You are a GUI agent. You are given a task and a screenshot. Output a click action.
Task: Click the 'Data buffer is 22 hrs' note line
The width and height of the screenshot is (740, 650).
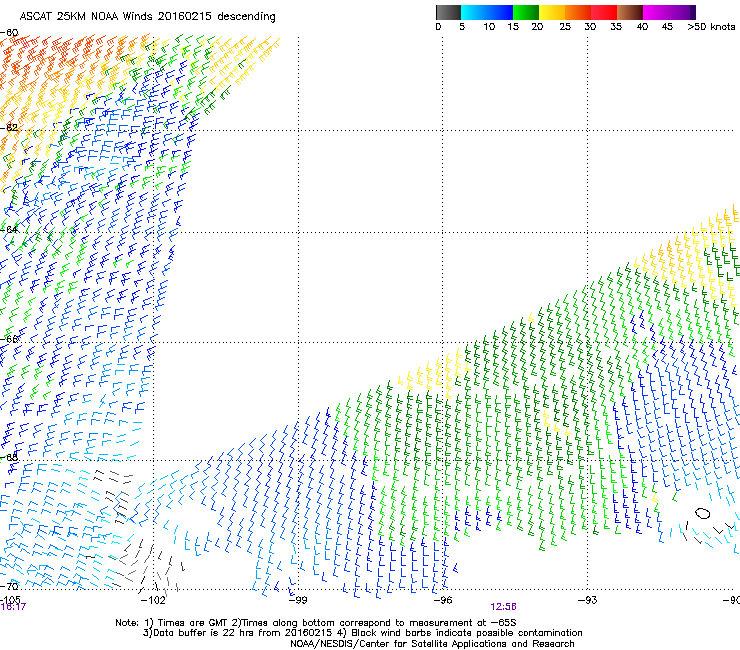pyautogui.click(x=362, y=633)
